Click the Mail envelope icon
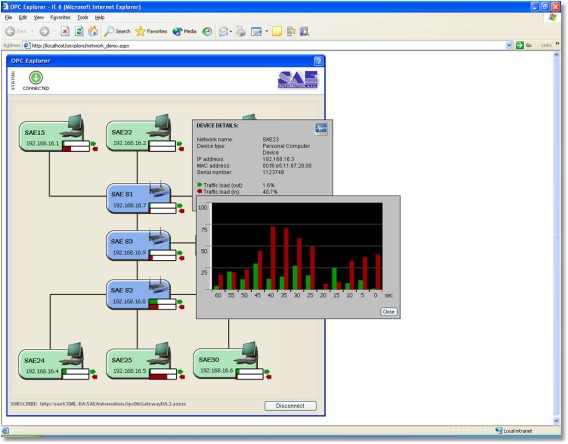This screenshot has width=568, height=444. (x=224, y=32)
